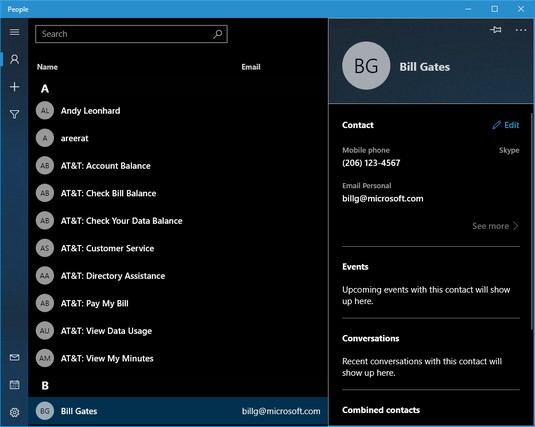
Task: Open the Settings gear icon
Action: click(14, 412)
